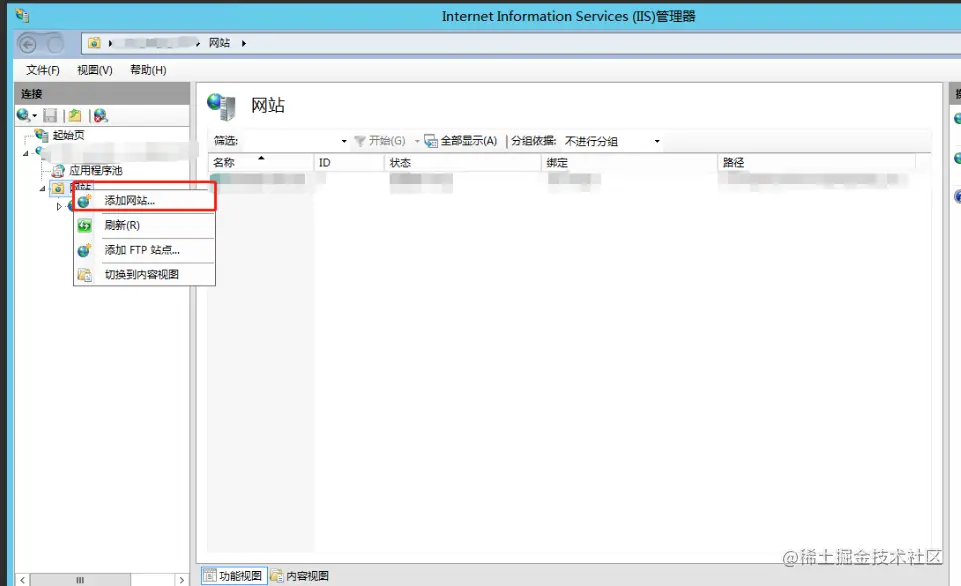Sort by 名称 column header
Screen dimensions: 961x586
pyautogui.click(x=260, y=162)
